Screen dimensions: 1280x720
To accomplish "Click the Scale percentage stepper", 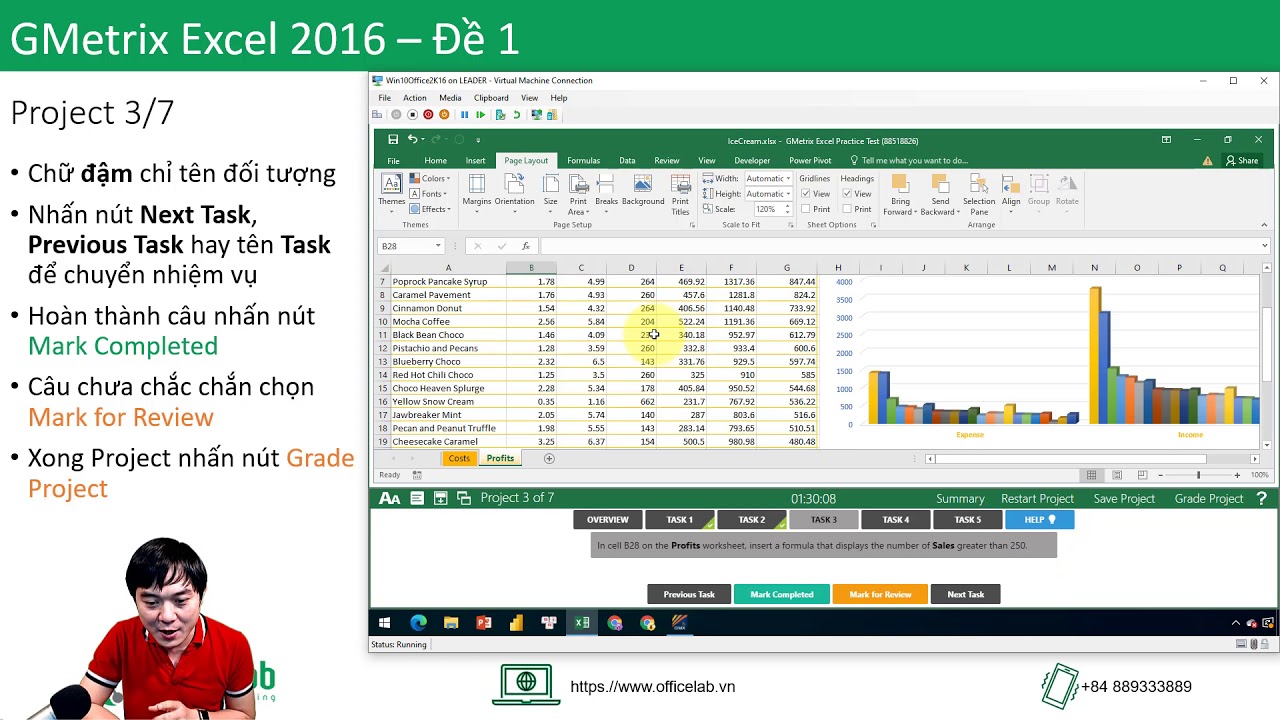I will coord(788,209).
